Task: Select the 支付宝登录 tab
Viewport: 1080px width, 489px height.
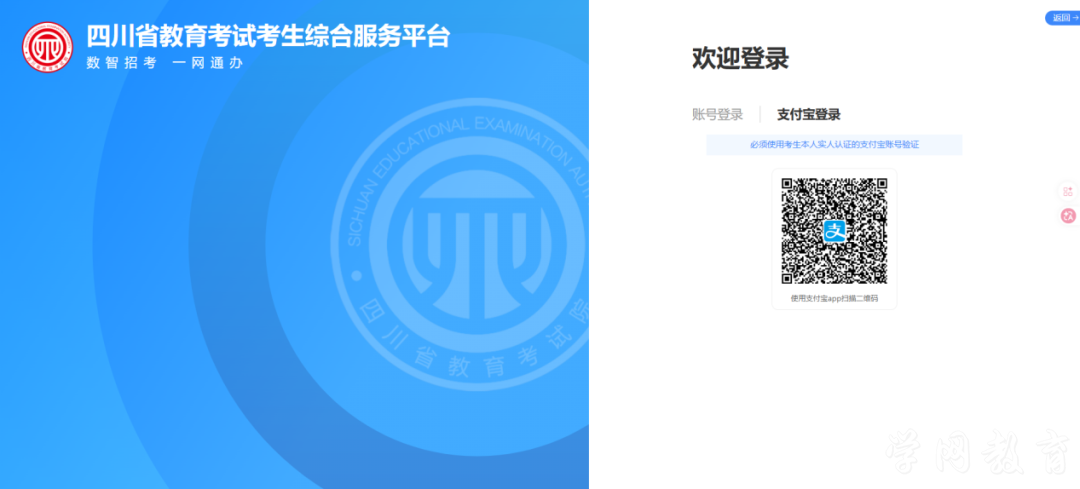Action: coord(809,115)
